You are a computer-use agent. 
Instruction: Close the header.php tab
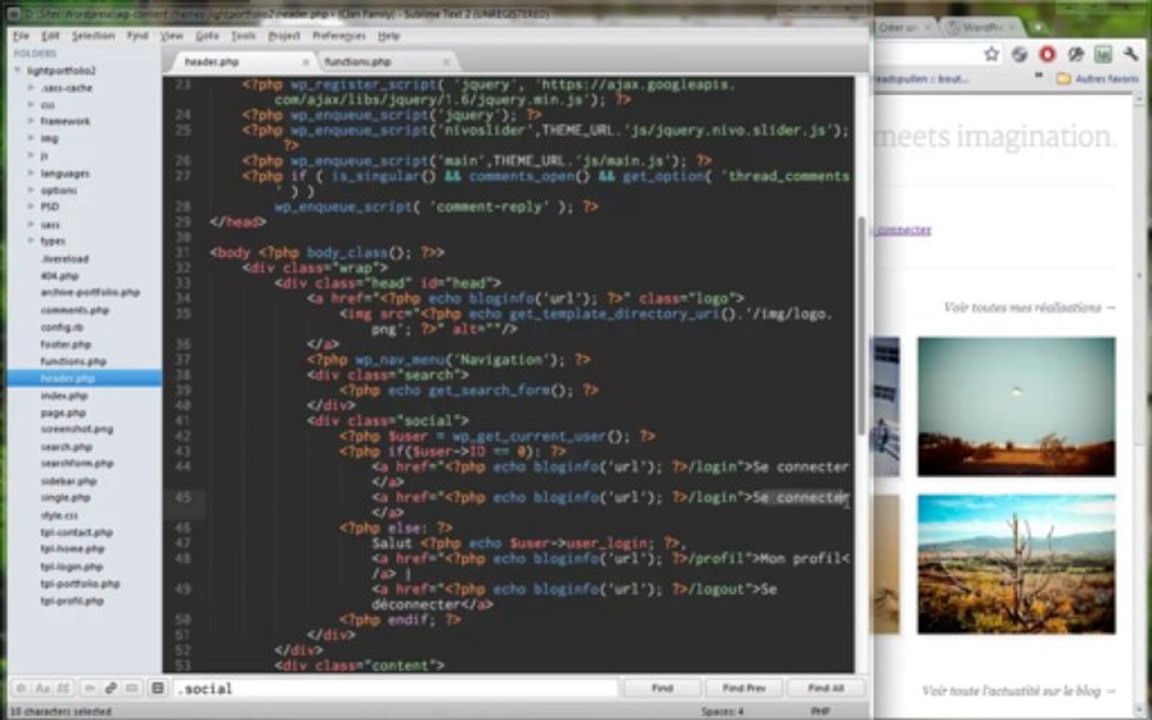[x=306, y=62]
